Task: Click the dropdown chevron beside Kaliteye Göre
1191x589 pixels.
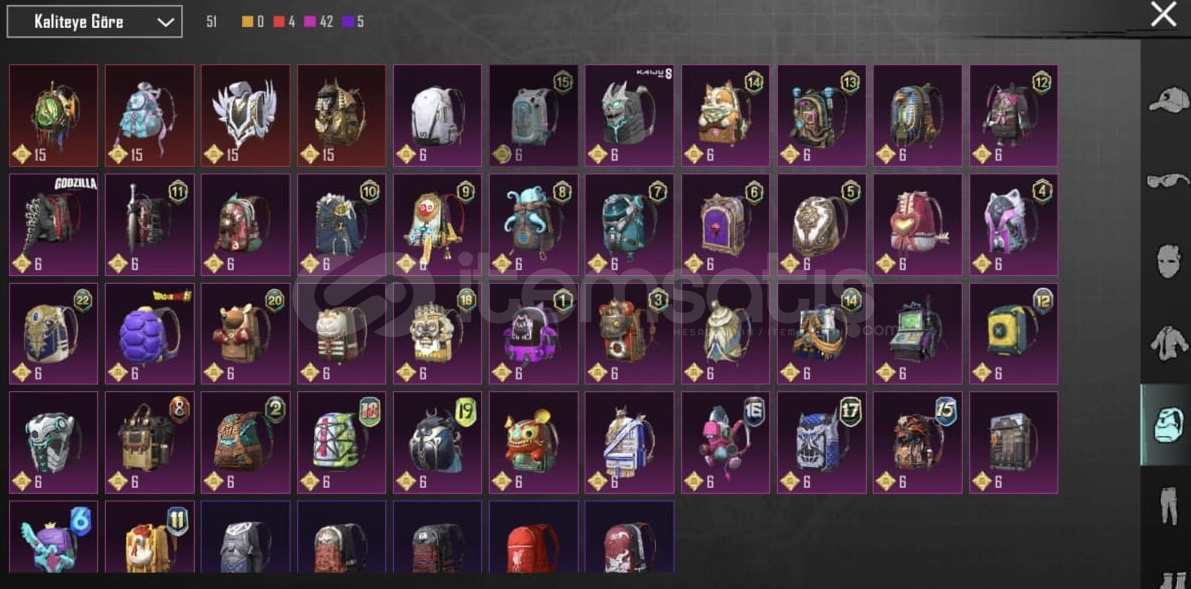Action: coord(165,23)
